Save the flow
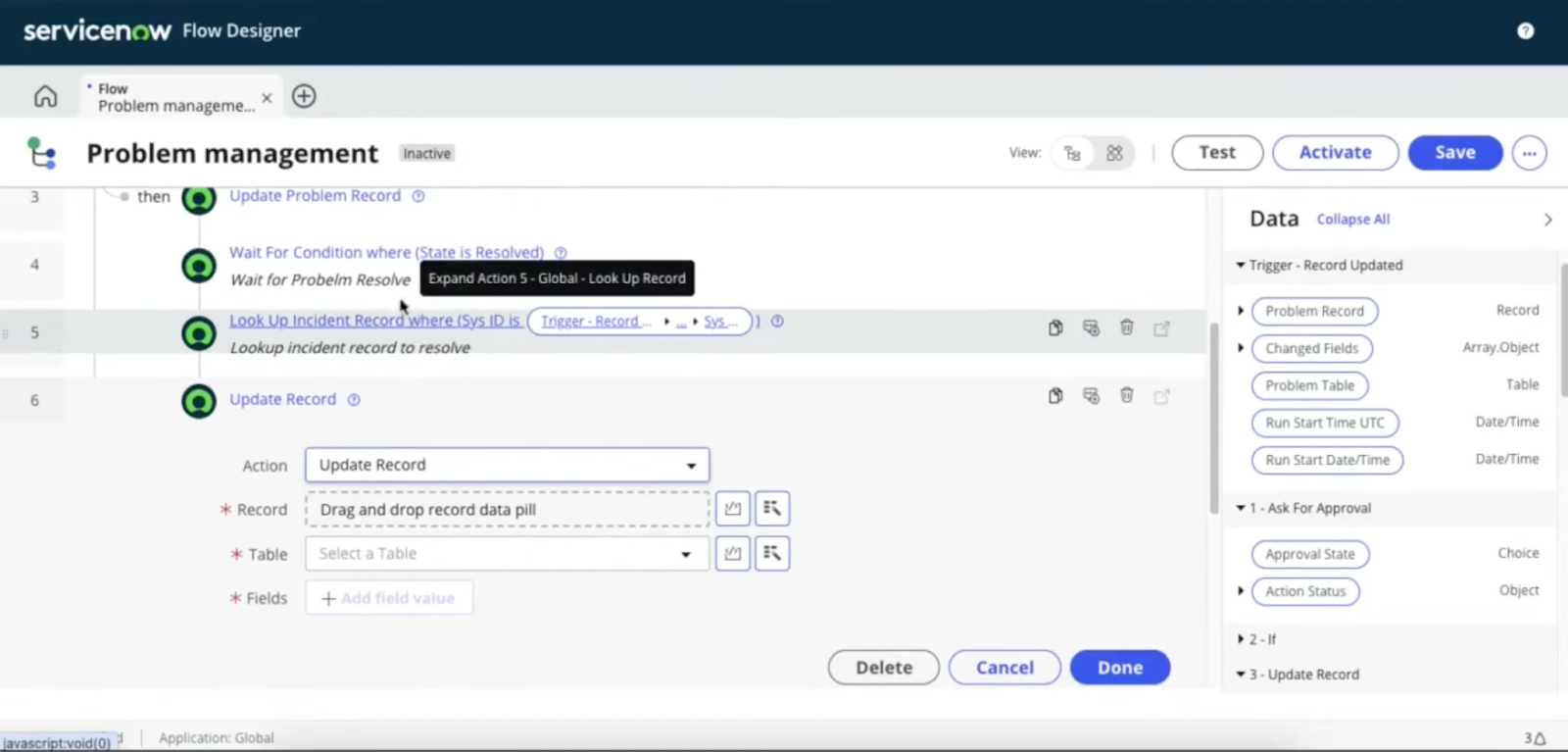This screenshot has height=752, width=1568. click(x=1455, y=152)
